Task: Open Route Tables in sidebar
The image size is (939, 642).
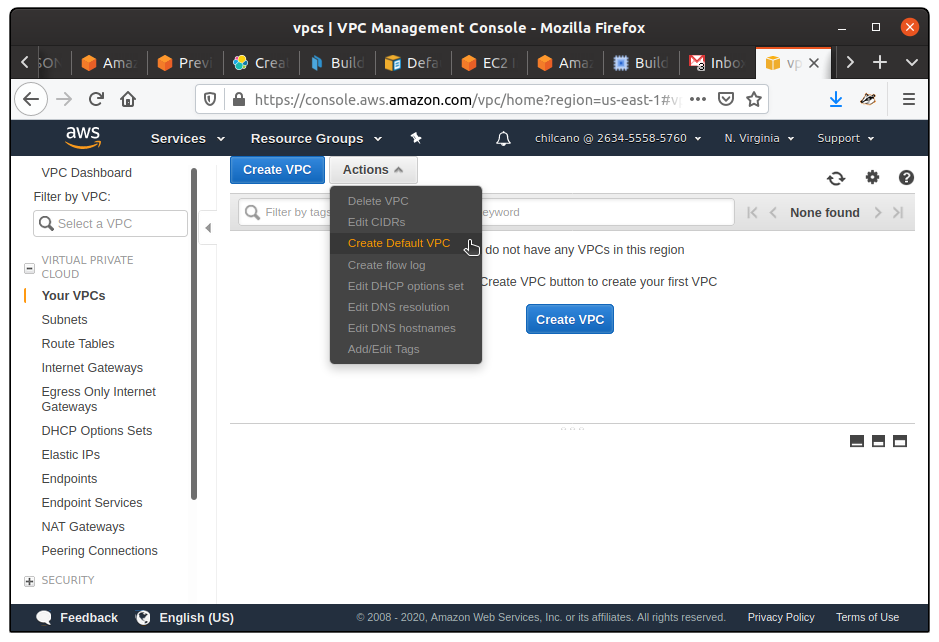Action: [x=78, y=344]
